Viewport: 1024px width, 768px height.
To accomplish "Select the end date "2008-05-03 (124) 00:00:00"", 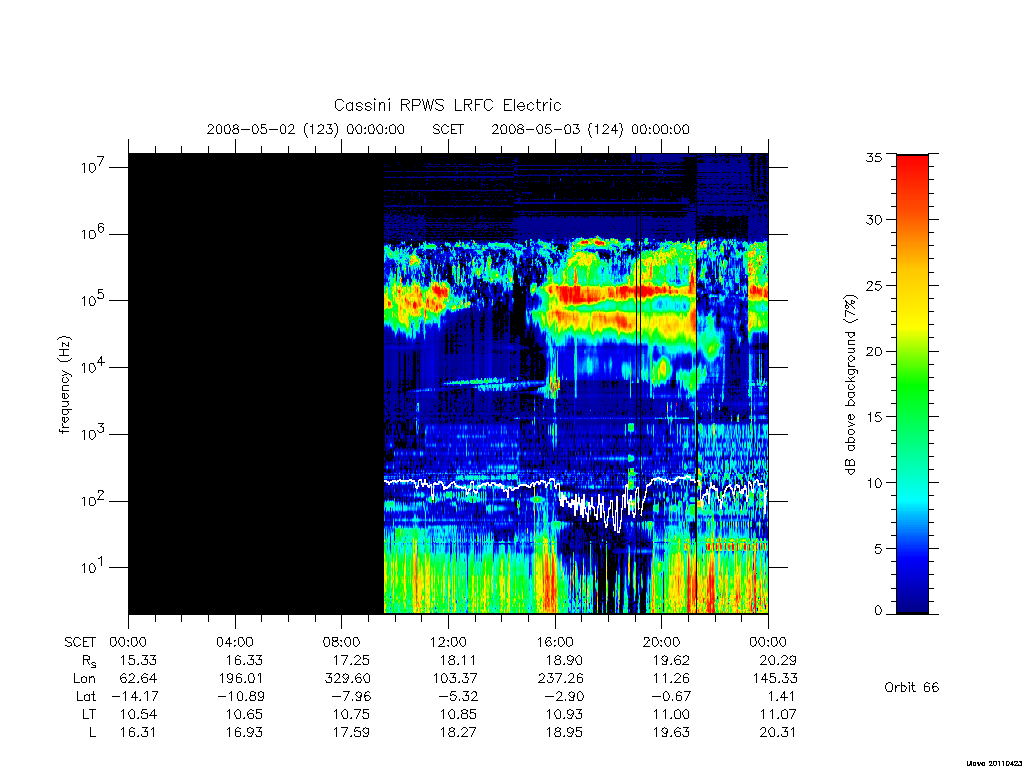I will pyautogui.click(x=590, y=129).
